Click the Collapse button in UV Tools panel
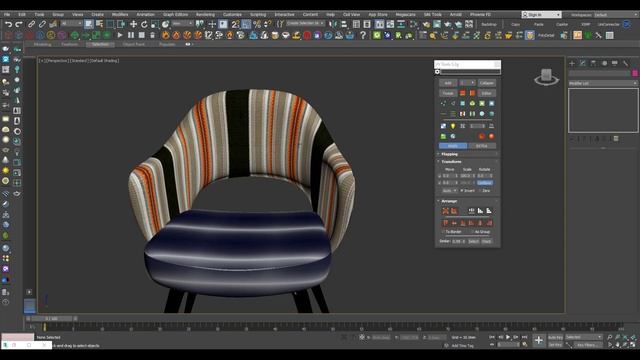640x360 pixels. click(x=487, y=83)
